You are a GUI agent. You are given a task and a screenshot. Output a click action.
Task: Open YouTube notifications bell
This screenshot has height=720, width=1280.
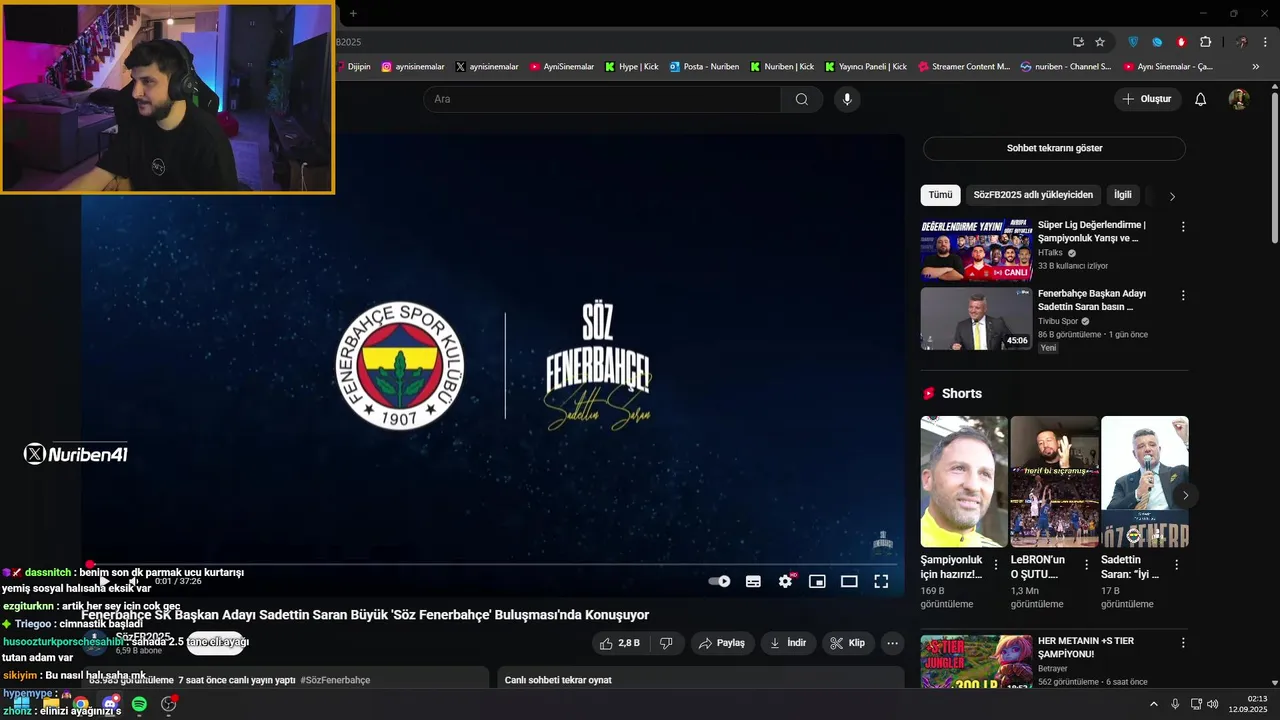1201,99
